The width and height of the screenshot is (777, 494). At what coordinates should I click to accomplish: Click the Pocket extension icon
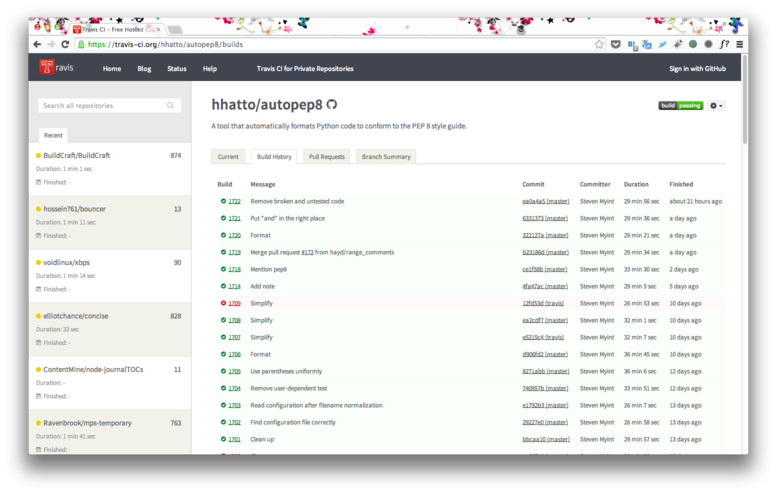coord(615,45)
